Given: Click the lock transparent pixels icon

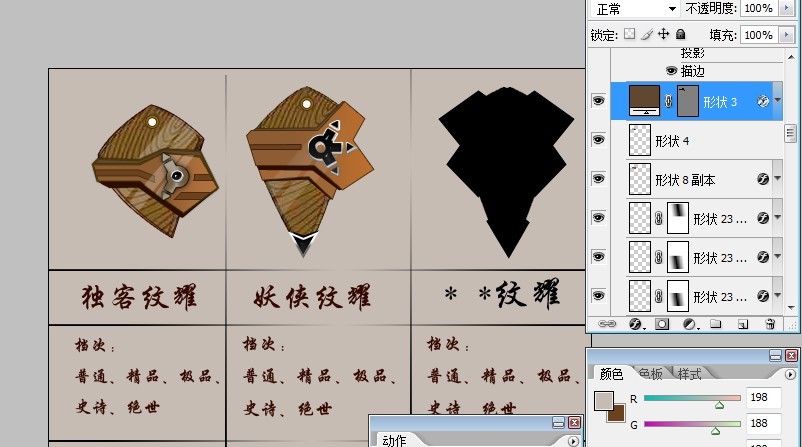Looking at the screenshot, I should [630, 34].
